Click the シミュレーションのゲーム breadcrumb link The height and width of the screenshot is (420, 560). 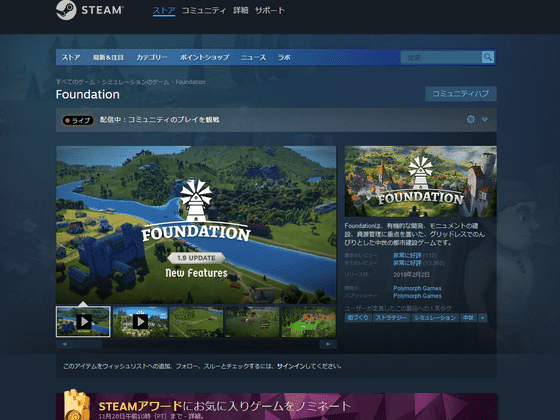(135, 82)
